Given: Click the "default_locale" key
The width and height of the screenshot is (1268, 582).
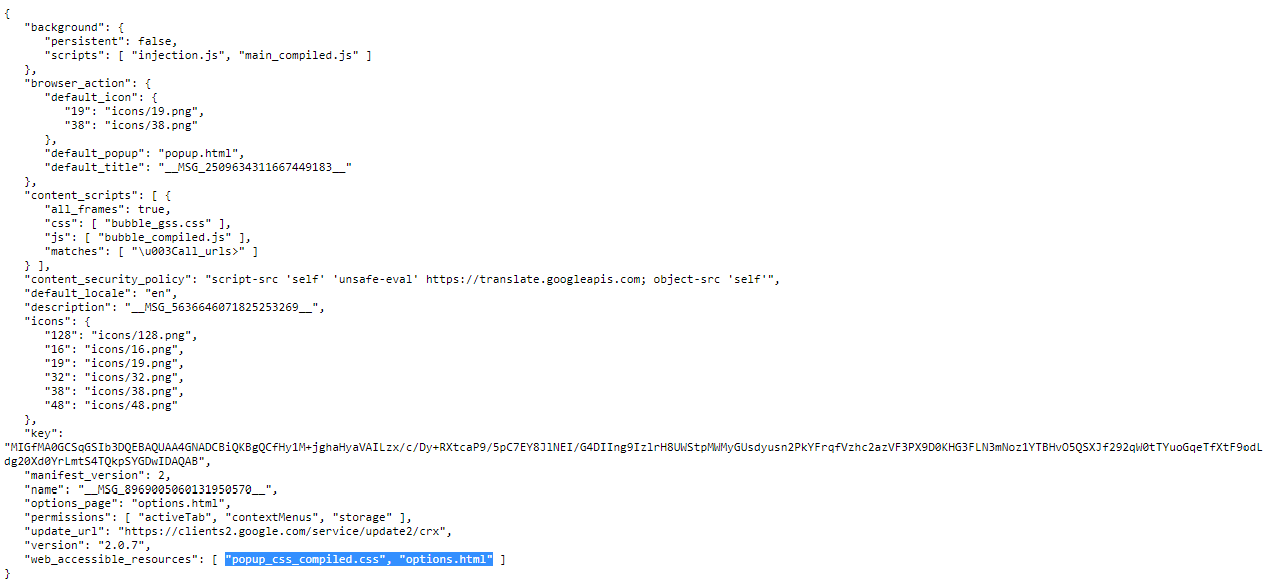Looking at the screenshot, I should [x=77, y=293].
